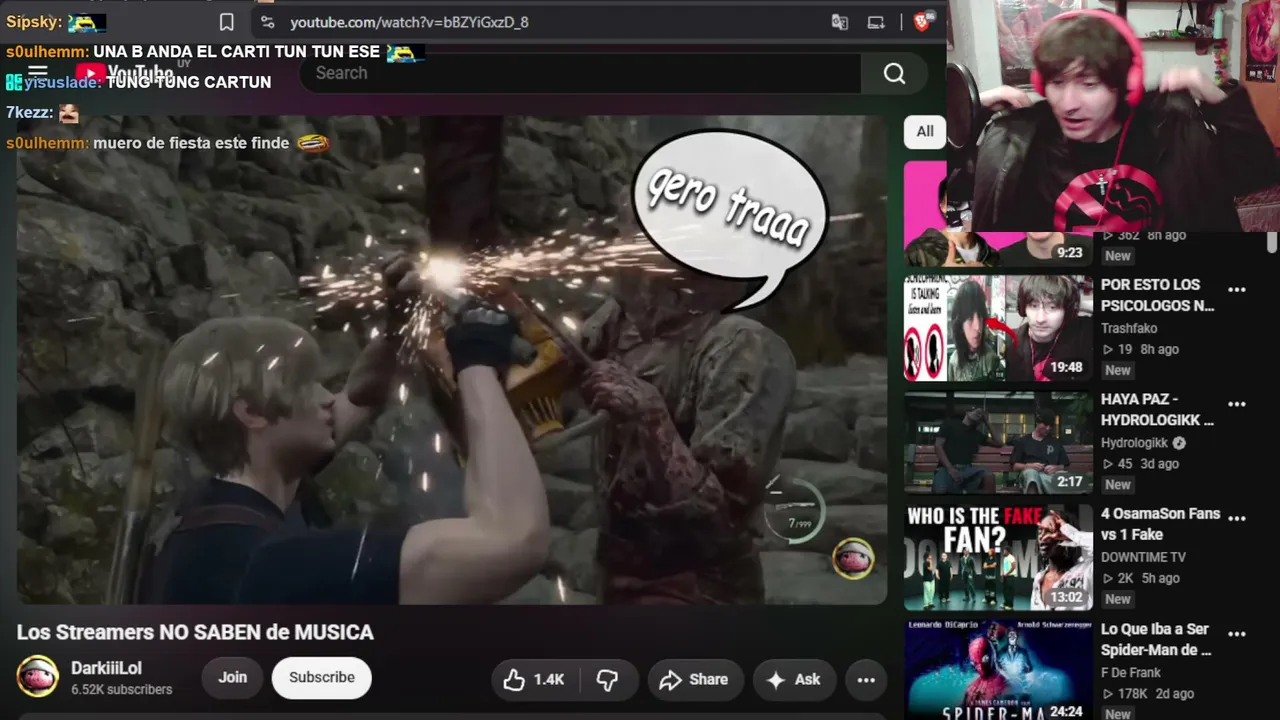Open the 13:02 'Who is the fake fan' thumbnail
Screen dimensions: 1280x720
pos(998,557)
